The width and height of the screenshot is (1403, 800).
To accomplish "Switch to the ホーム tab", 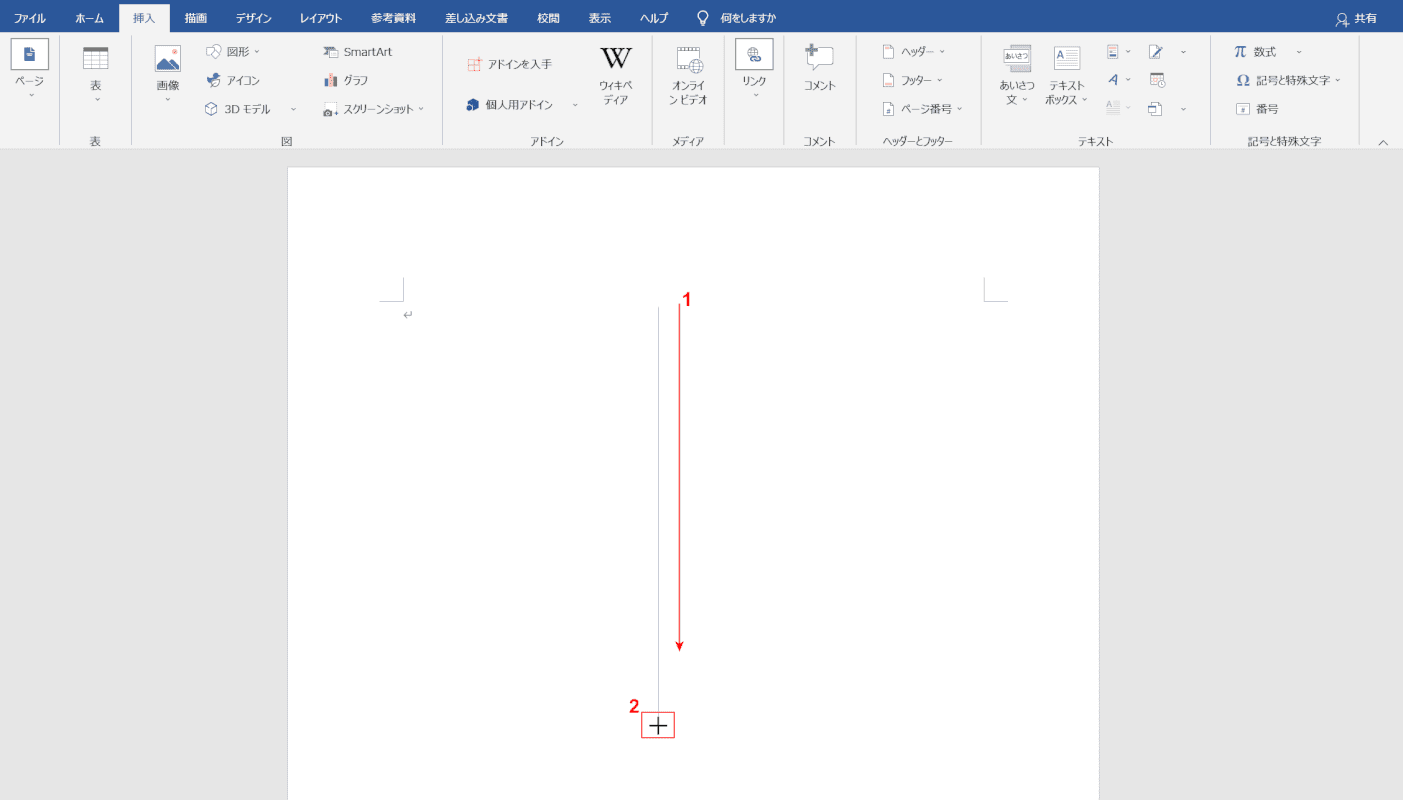I will [x=89, y=18].
